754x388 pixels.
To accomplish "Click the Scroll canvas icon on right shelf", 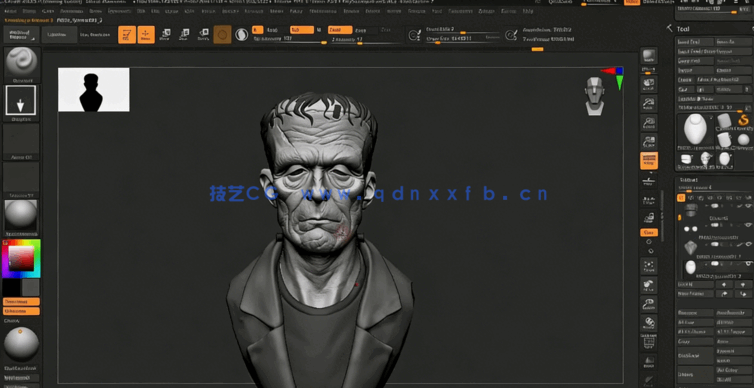I will (x=649, y=84).
